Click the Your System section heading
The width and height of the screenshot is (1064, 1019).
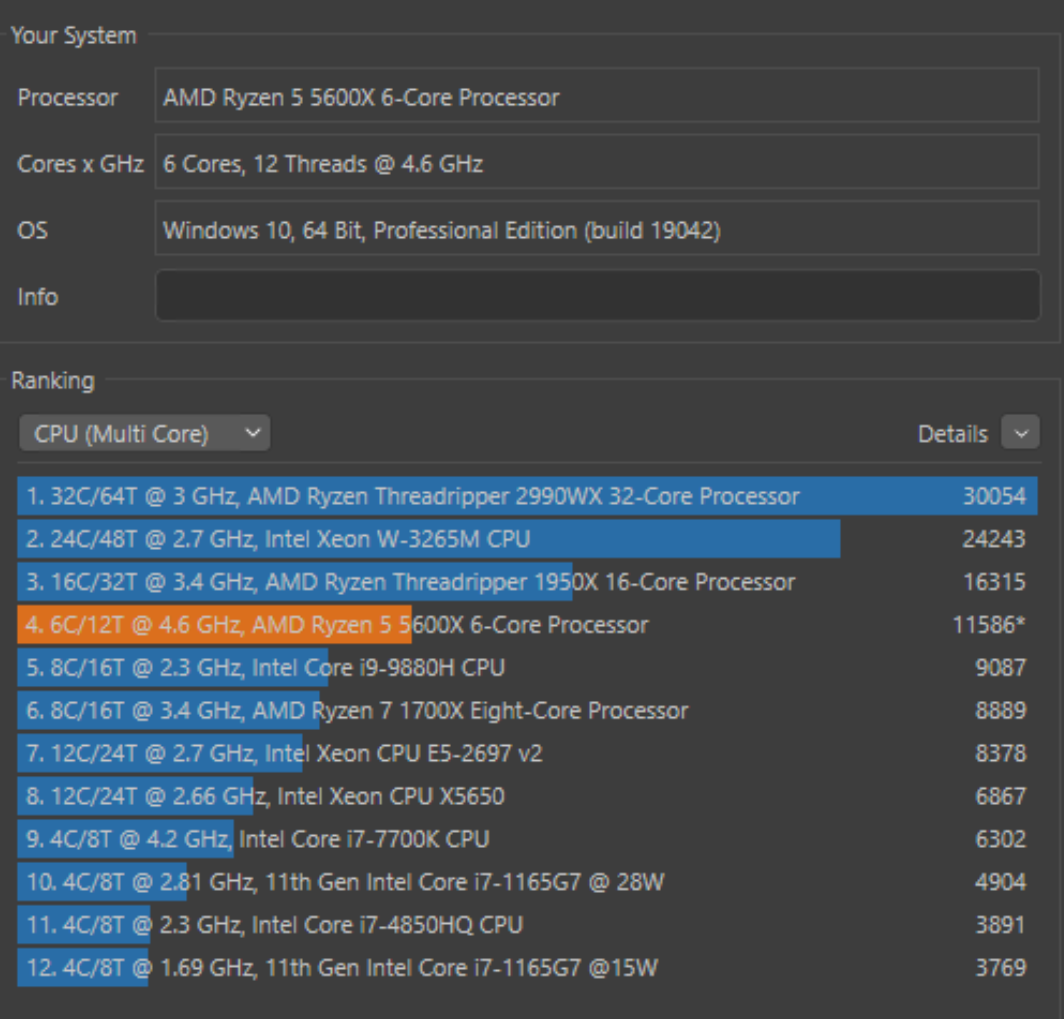coord(73,35)
